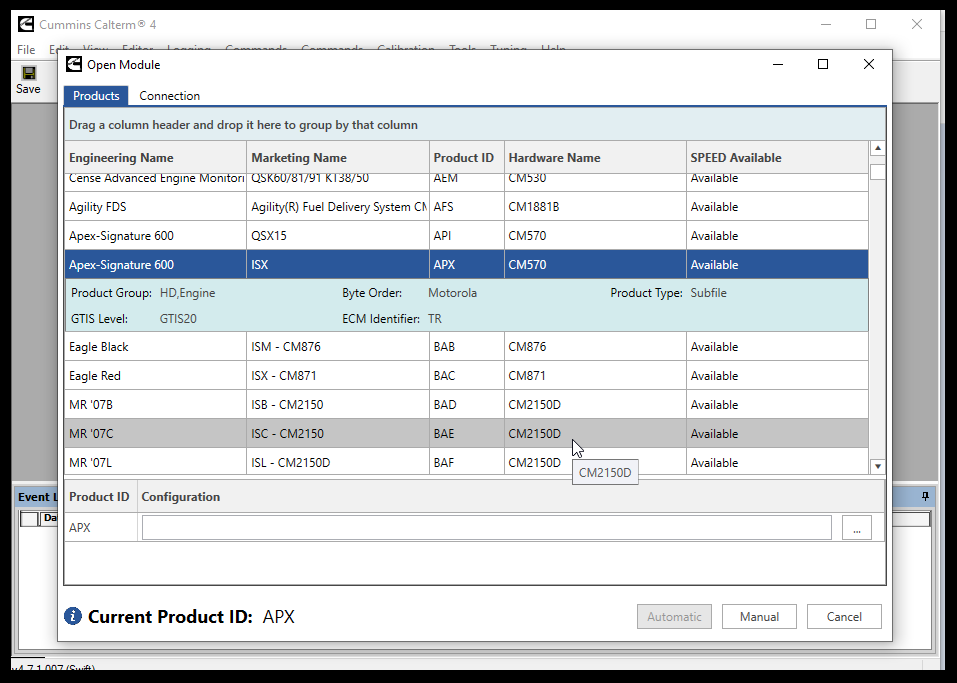The width and height of the screenshot is (957, 683).
Task: Click the Cummins logo in the title bar
Action: click(x=25, y=24)
